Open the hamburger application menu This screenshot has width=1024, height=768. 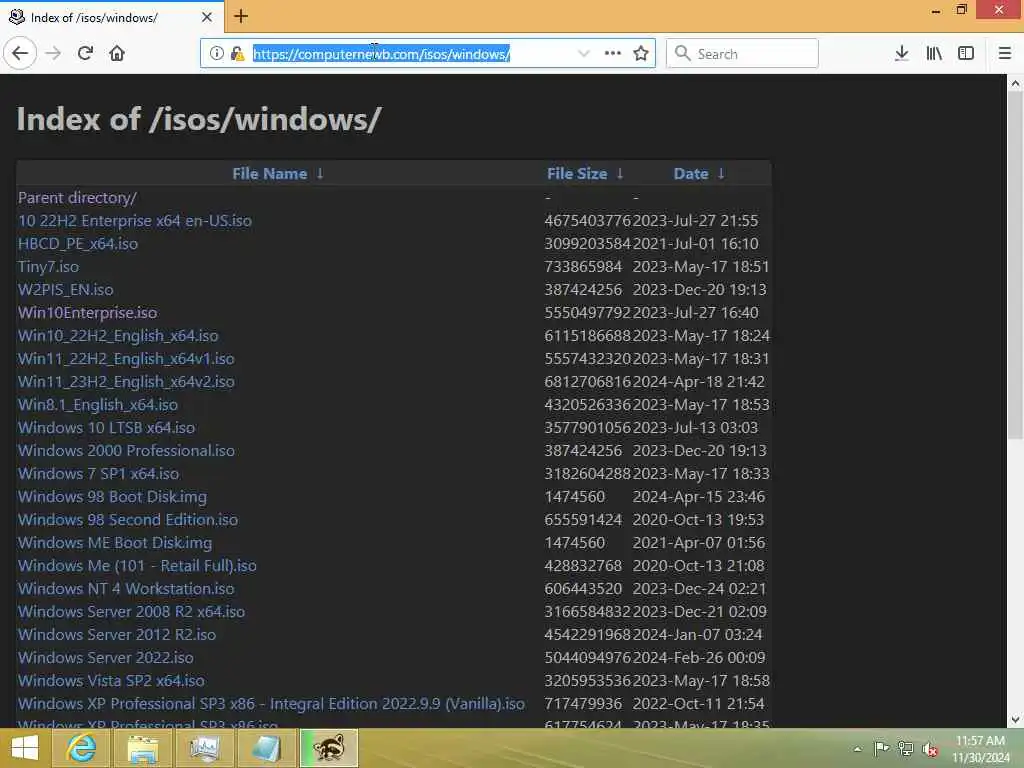pos(1005,54)
